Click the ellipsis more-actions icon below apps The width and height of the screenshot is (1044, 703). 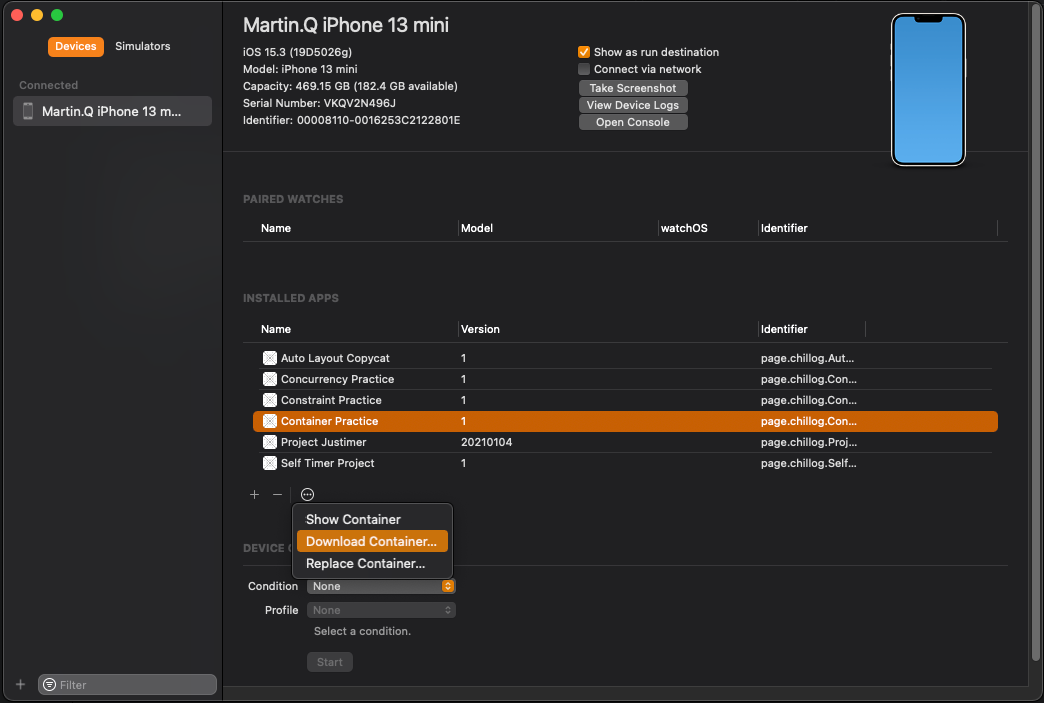coord(307,495)
